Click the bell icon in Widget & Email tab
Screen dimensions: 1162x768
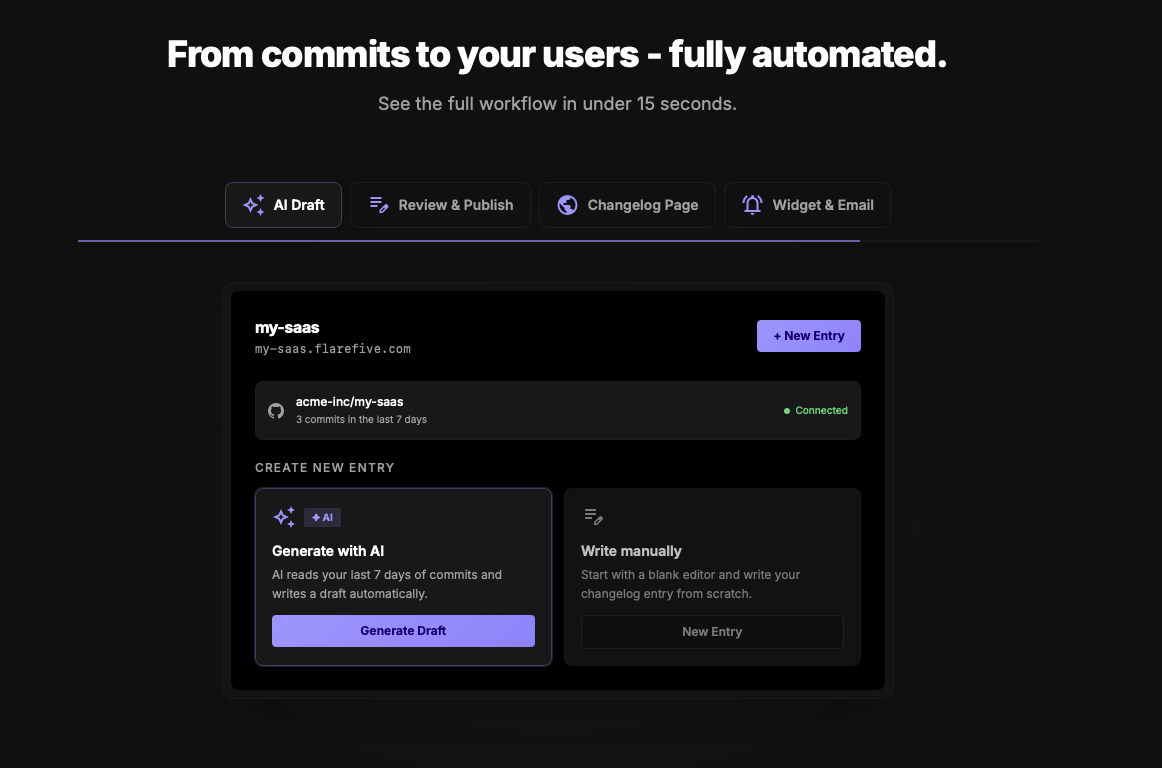(x=752, y=205)
